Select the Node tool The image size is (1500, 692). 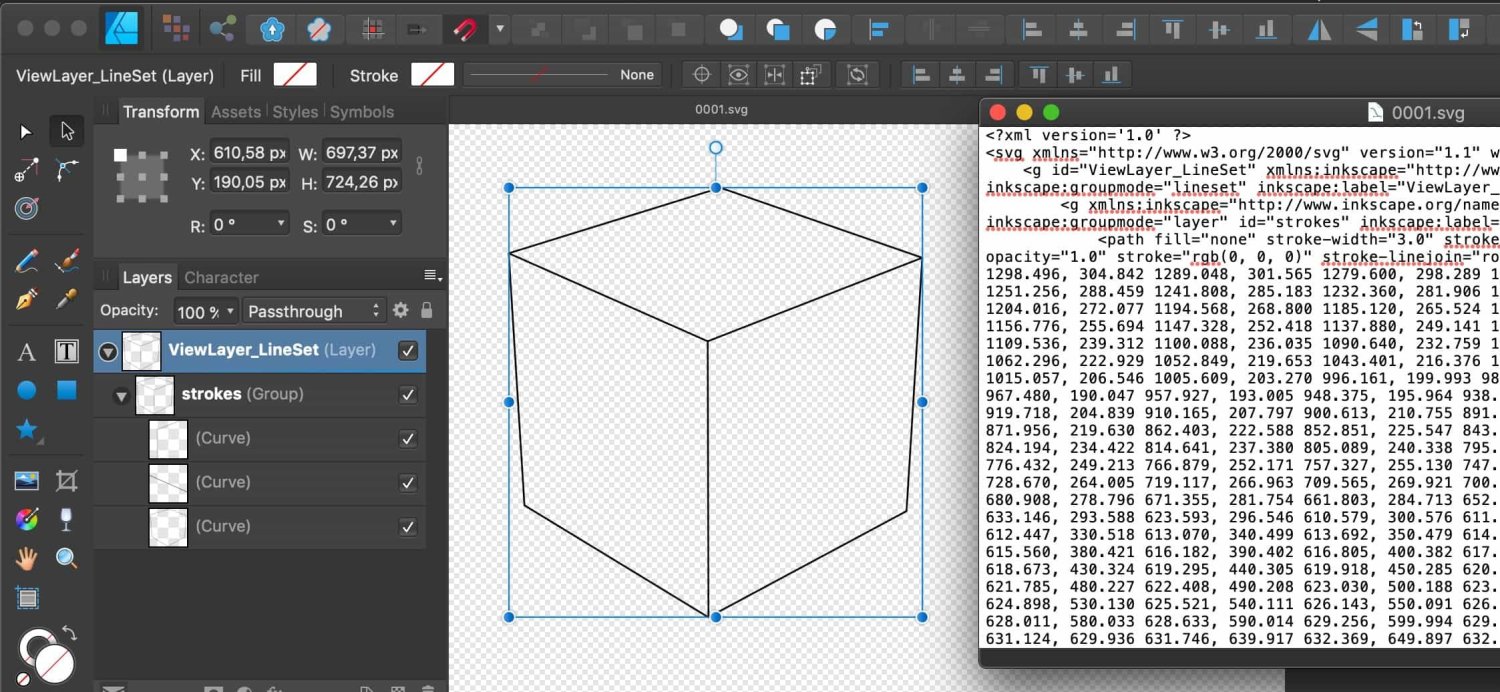point(66,130)
